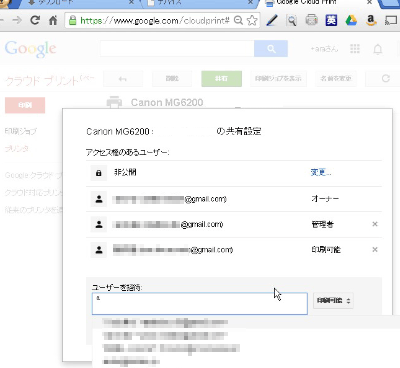The height and width of the screenshot is (368, 400).
Task: Show print jobs for the printer
Action: pos(278,79)
